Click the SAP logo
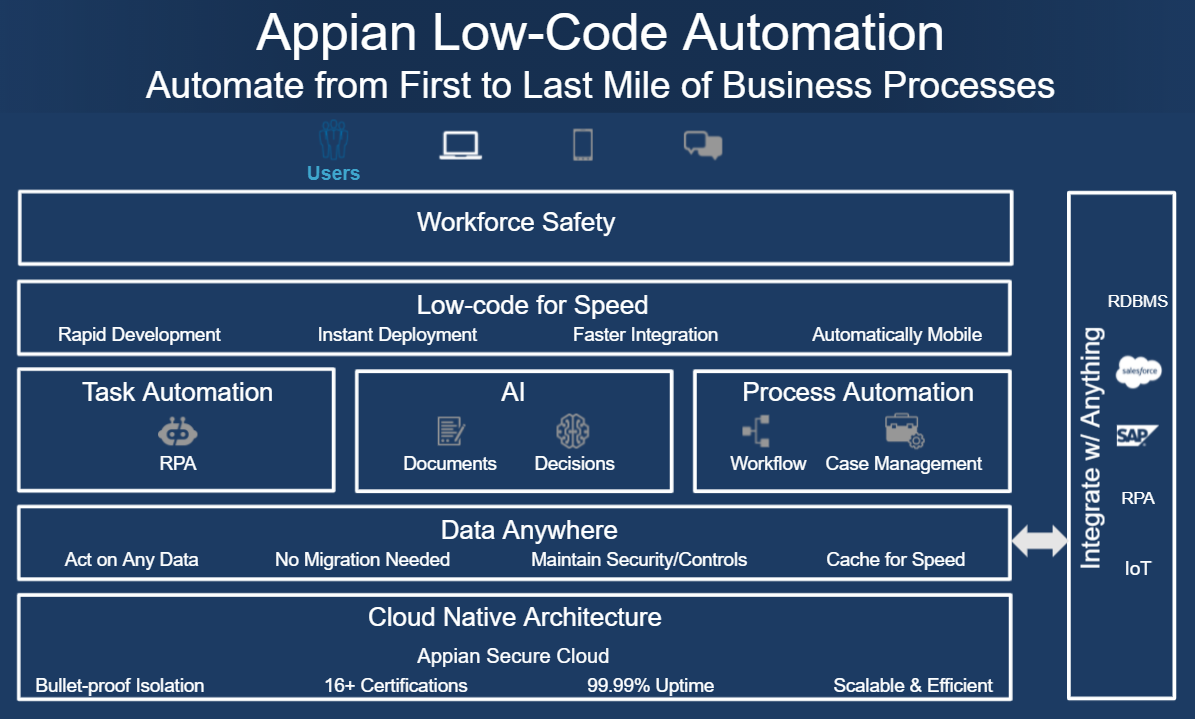 point(1136,435)
